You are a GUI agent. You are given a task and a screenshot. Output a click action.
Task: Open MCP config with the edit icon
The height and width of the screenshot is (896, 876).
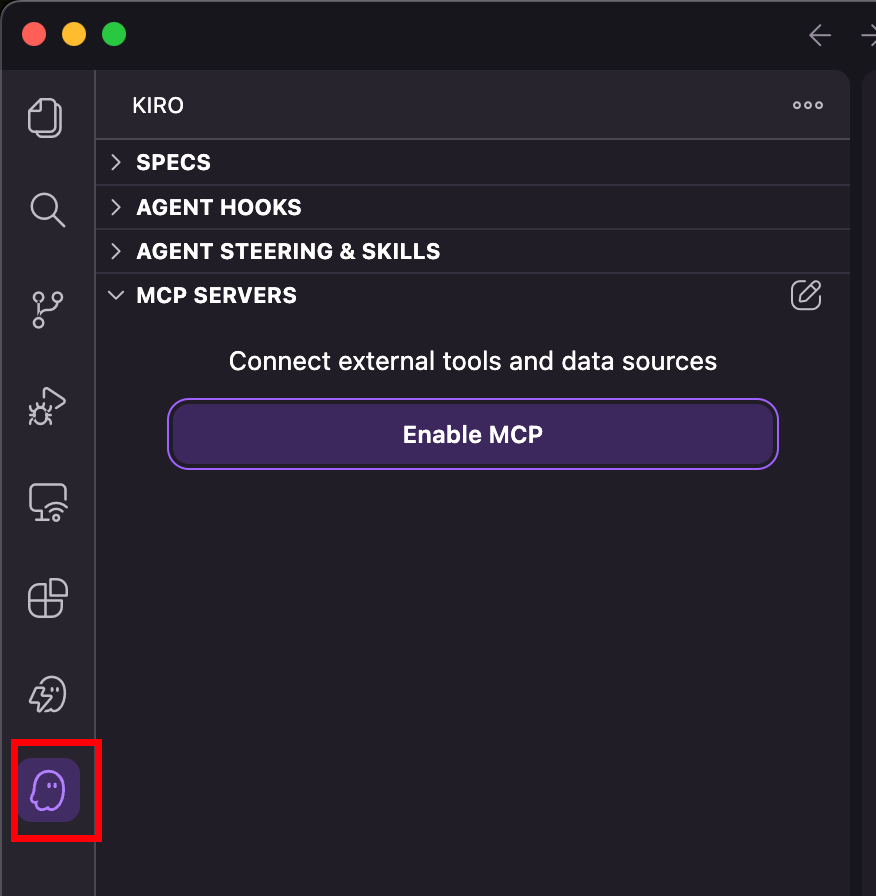click(x=806, y=295)
